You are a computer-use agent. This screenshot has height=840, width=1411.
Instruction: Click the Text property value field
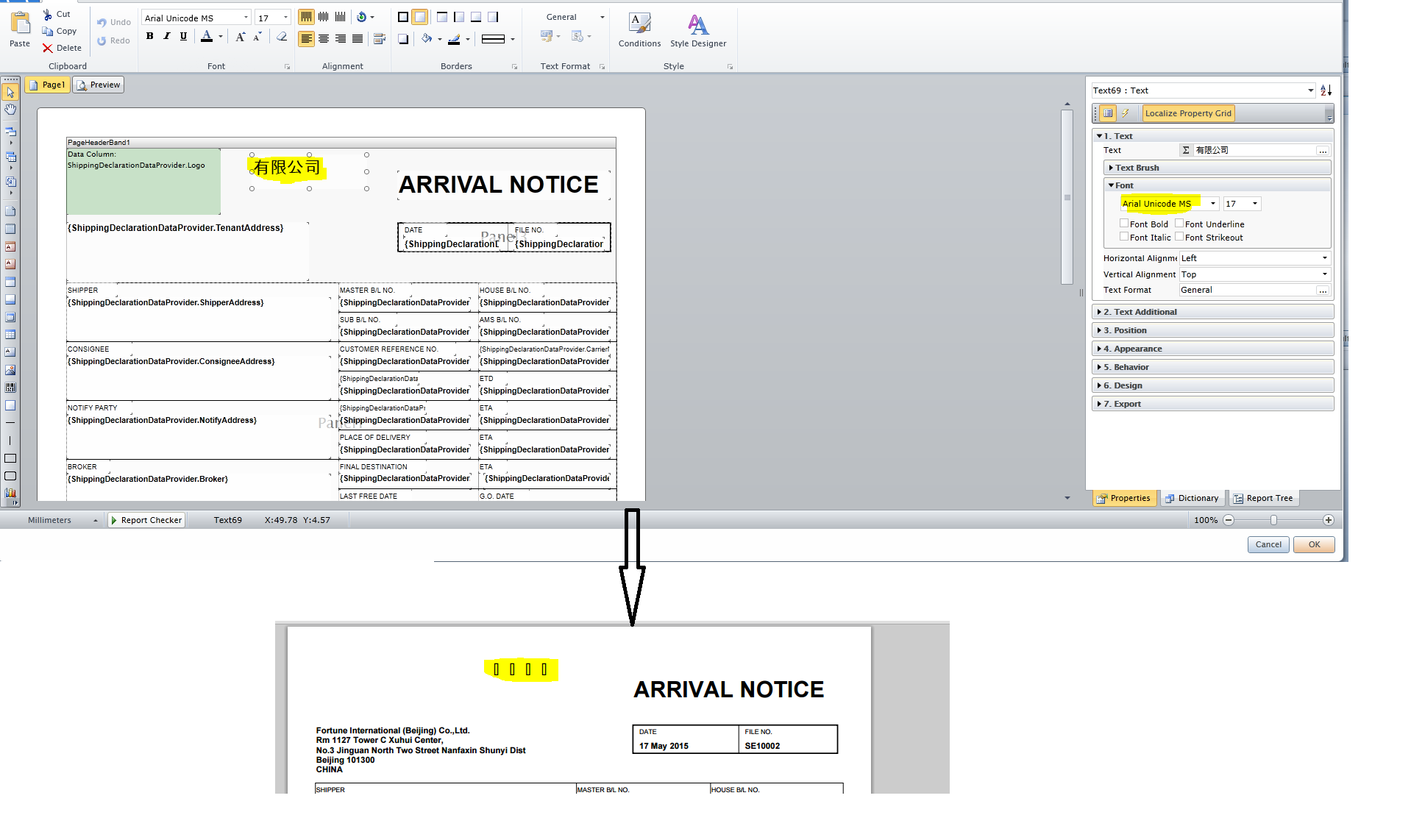(x=1254, y=150)
